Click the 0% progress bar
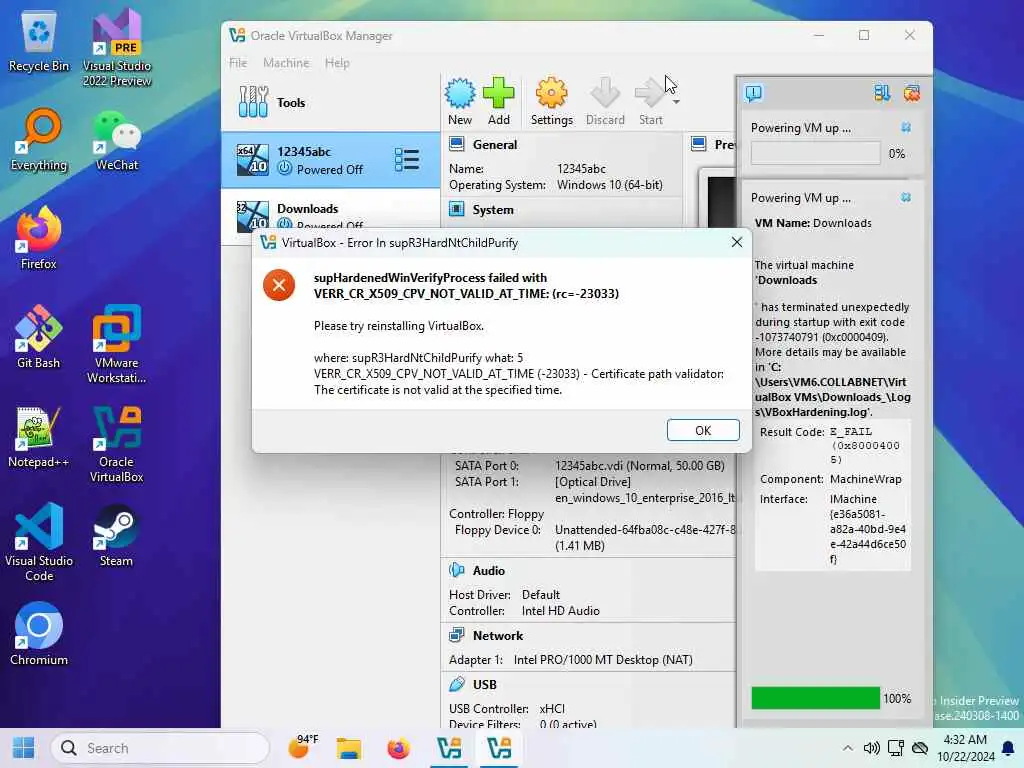 tap(815, 153)
